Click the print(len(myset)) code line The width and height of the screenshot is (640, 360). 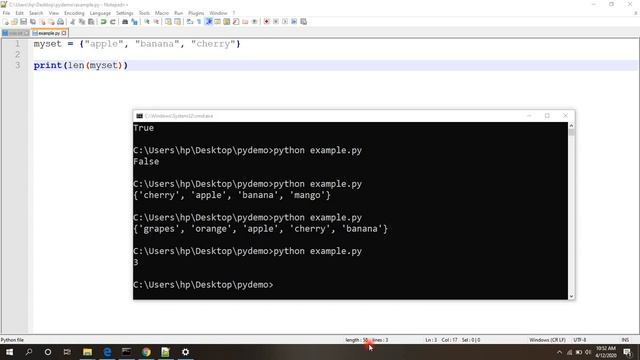click(81, 65)
